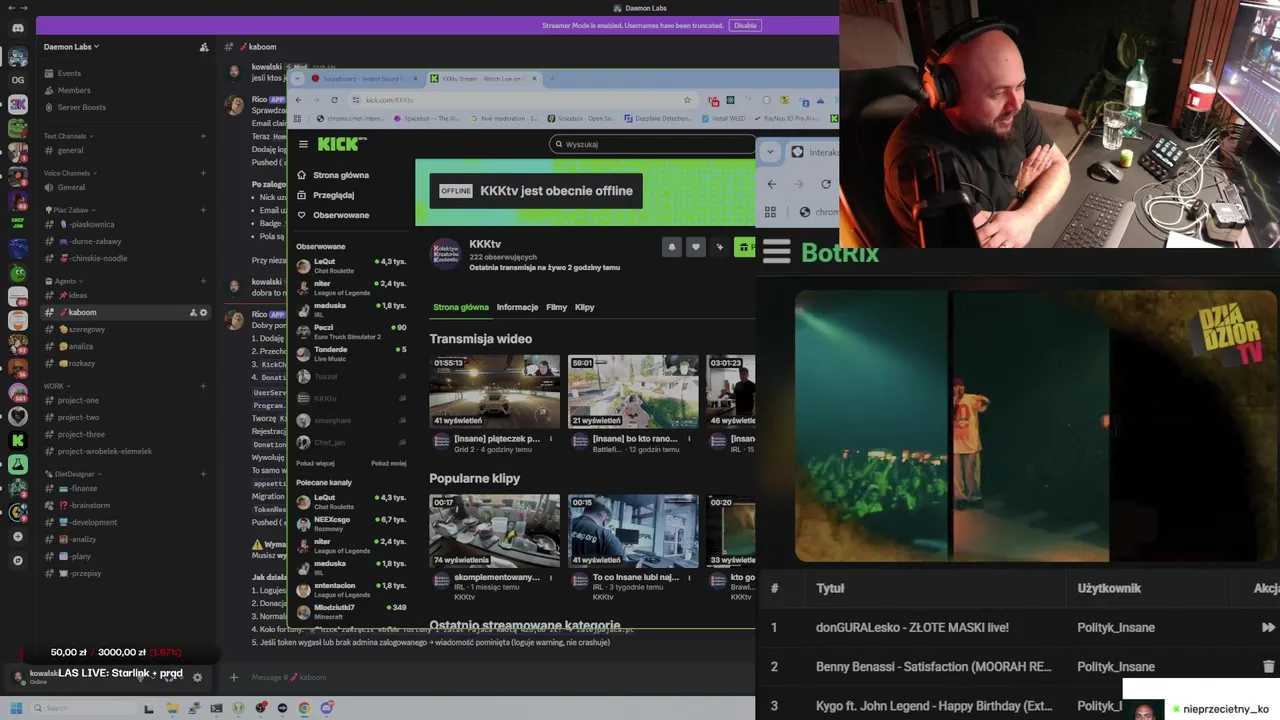This screenshot has width=1280, height=720.
Task: Collapse the Plac Zabaw category
Action: coord(70,210)
